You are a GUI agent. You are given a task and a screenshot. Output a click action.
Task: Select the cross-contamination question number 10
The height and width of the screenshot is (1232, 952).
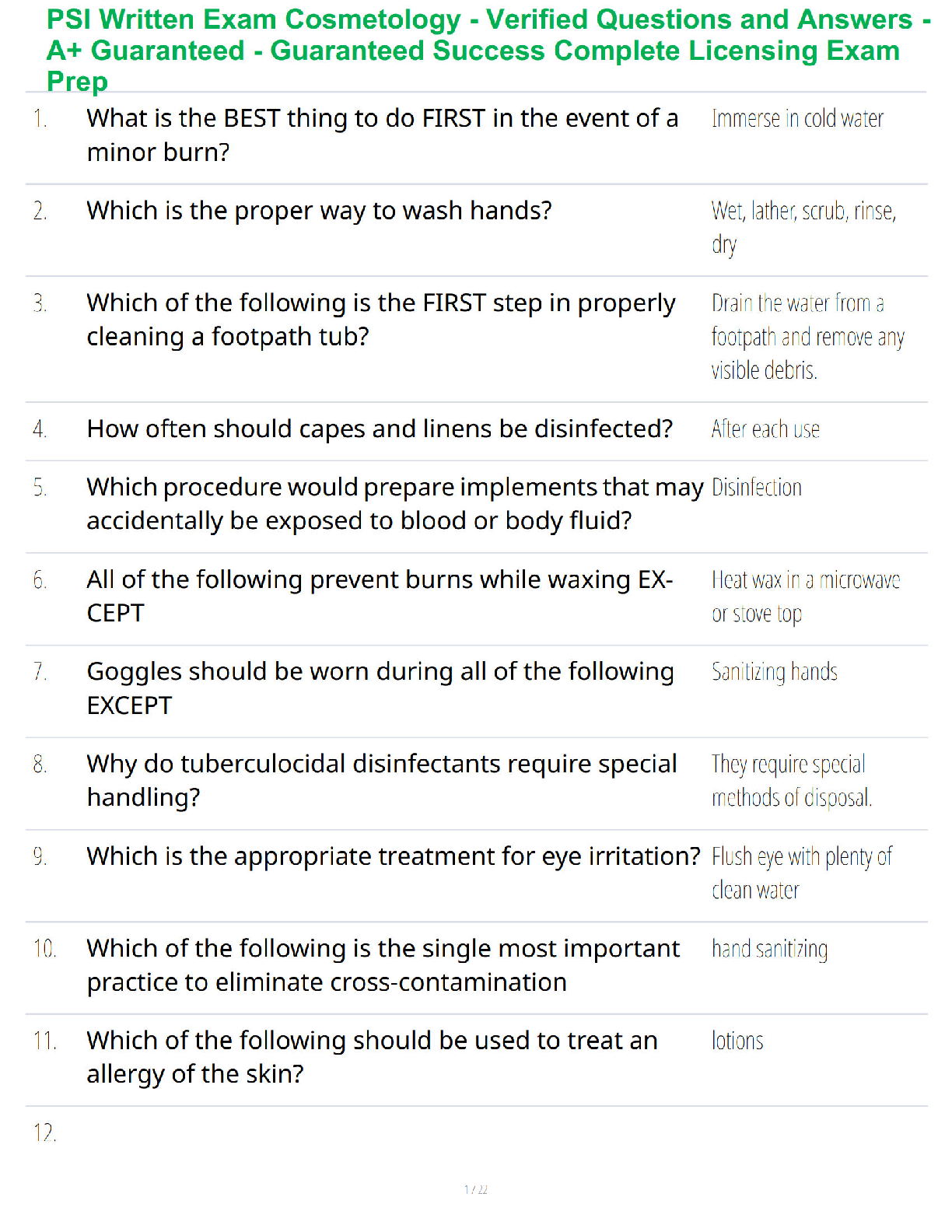(383, 965)
